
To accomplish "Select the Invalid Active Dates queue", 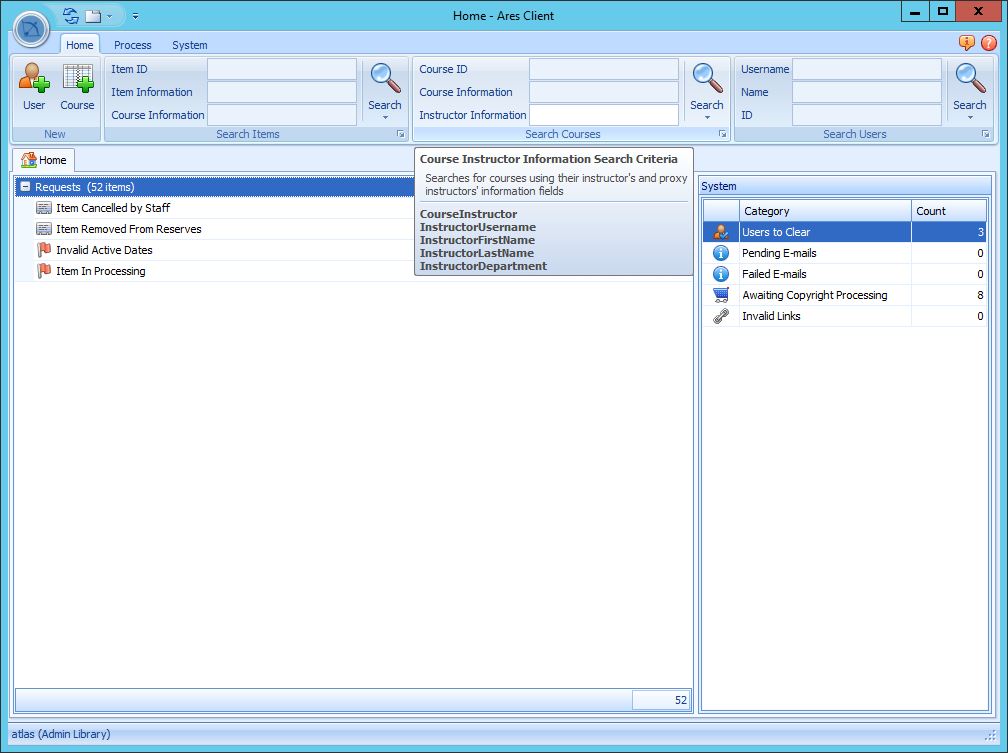I will click(104, 250).
